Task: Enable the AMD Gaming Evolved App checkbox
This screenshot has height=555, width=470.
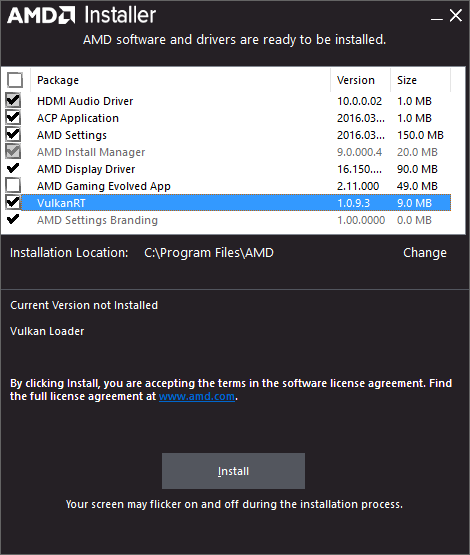Action: tap(13, 185)
